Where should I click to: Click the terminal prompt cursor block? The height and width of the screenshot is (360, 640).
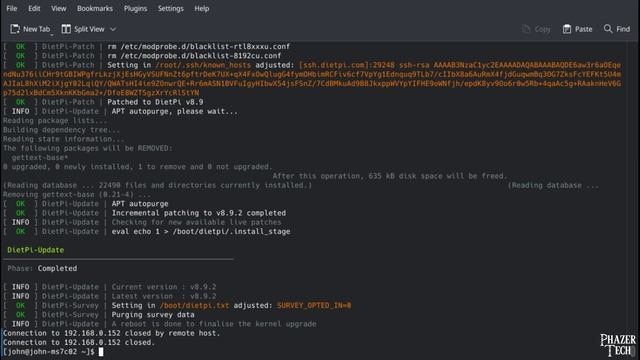101,352
